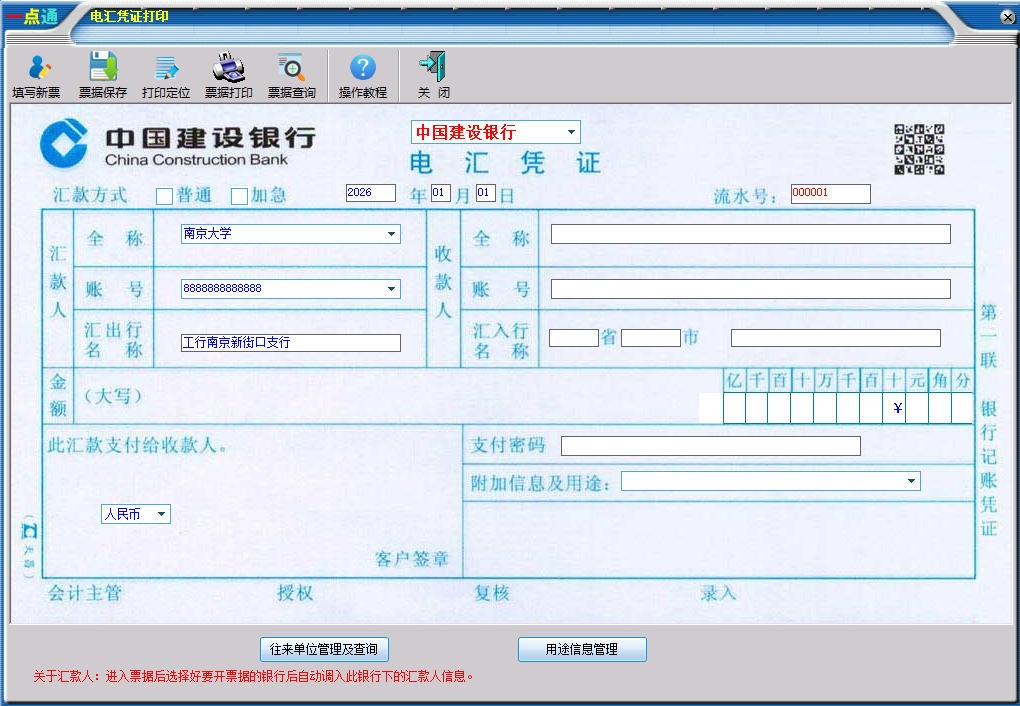Open the 操作教程 tutorial help icon
Screen dimensions: 1020x706
(361, 74)
